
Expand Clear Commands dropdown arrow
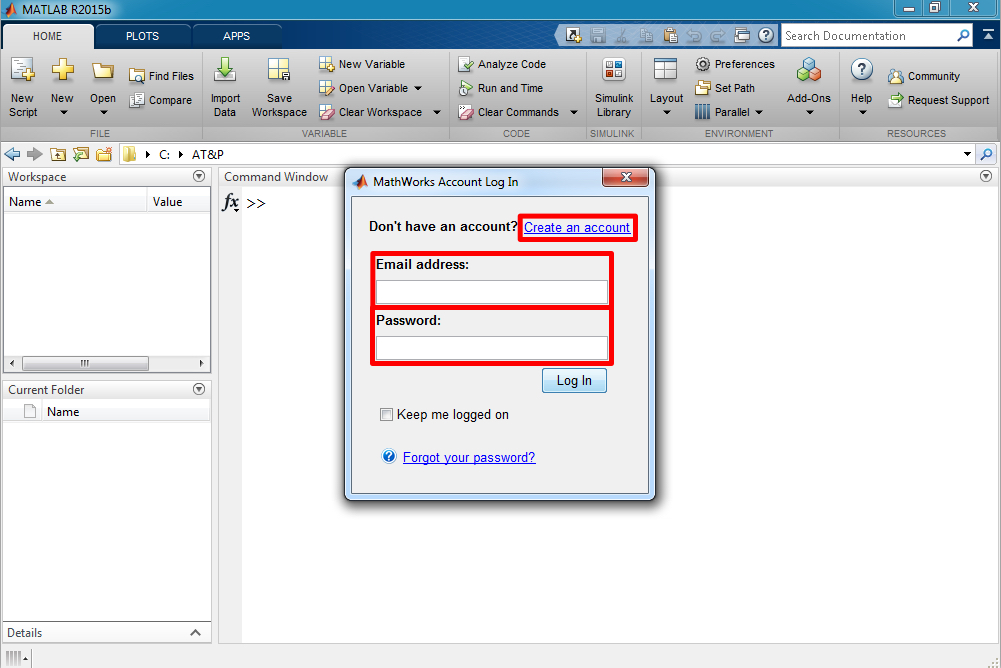pyautogui.click(x=573, y=112)
